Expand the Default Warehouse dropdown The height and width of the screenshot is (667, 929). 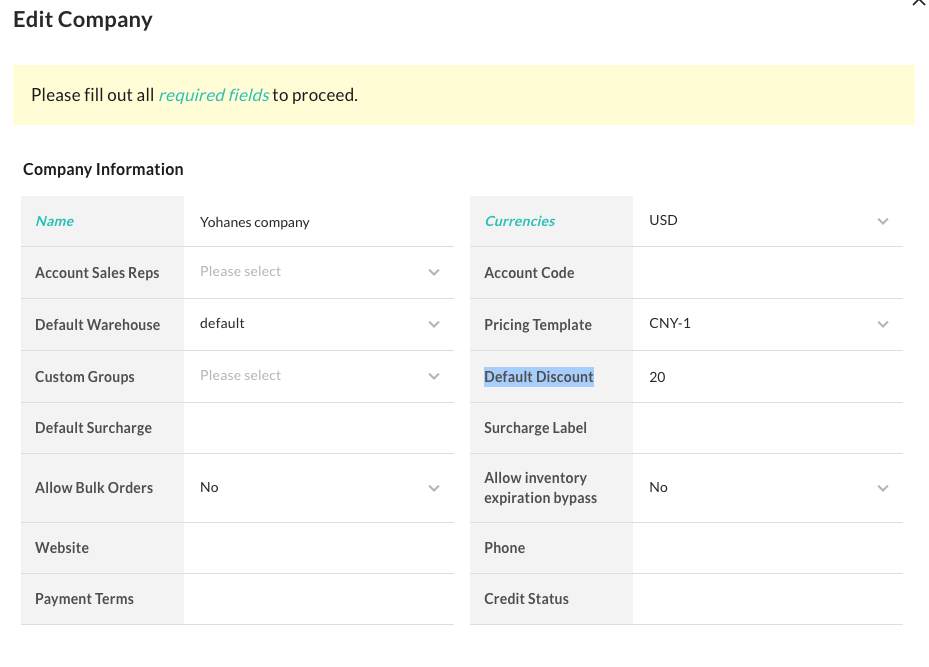[x=318, y=324]
